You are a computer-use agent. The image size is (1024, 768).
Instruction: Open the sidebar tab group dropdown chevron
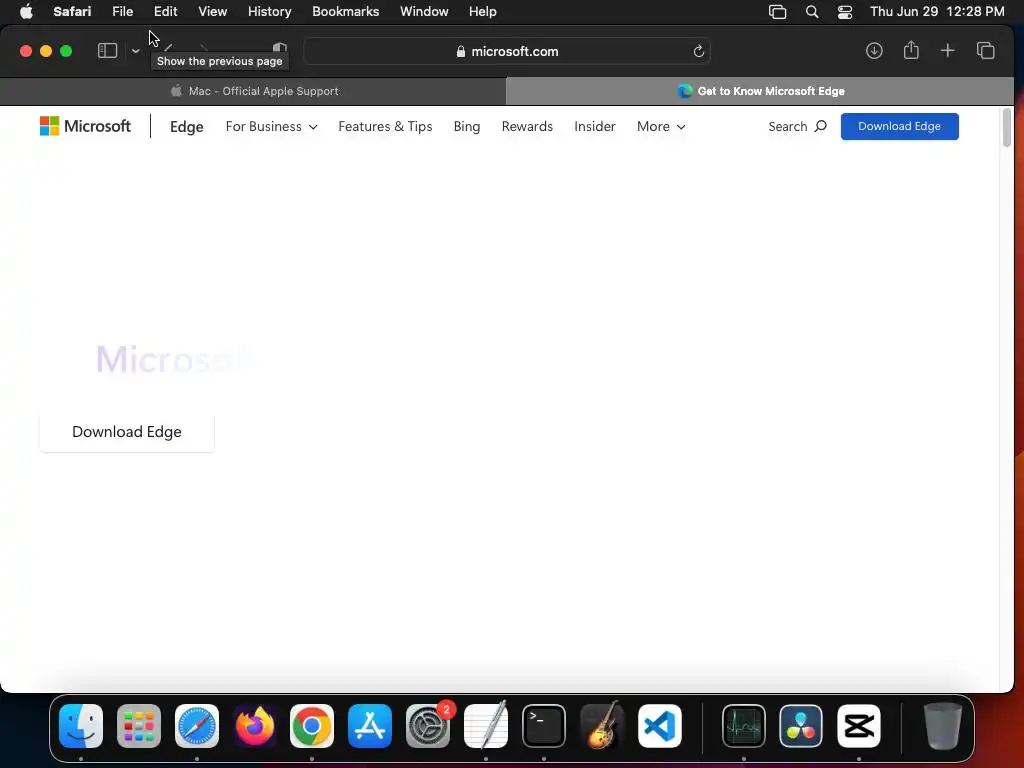(135, 51)
